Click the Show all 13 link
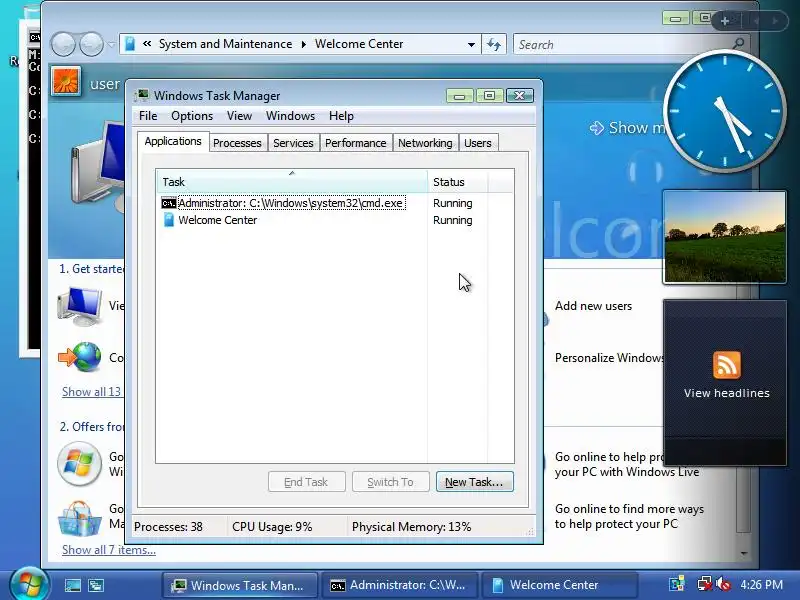This screenshot has height=600, width=800. click(92, 392)
